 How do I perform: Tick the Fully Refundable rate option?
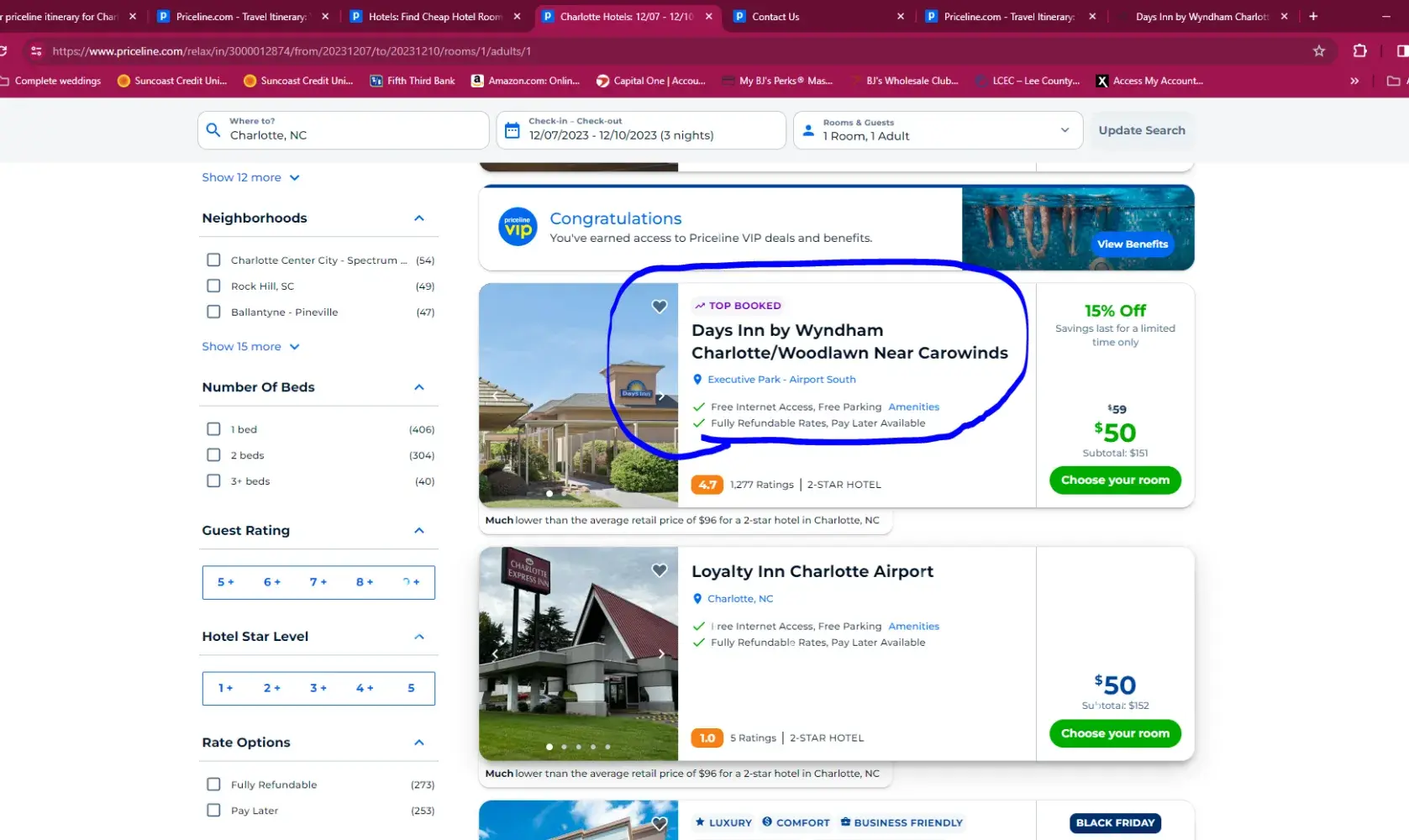coord(213,785)
